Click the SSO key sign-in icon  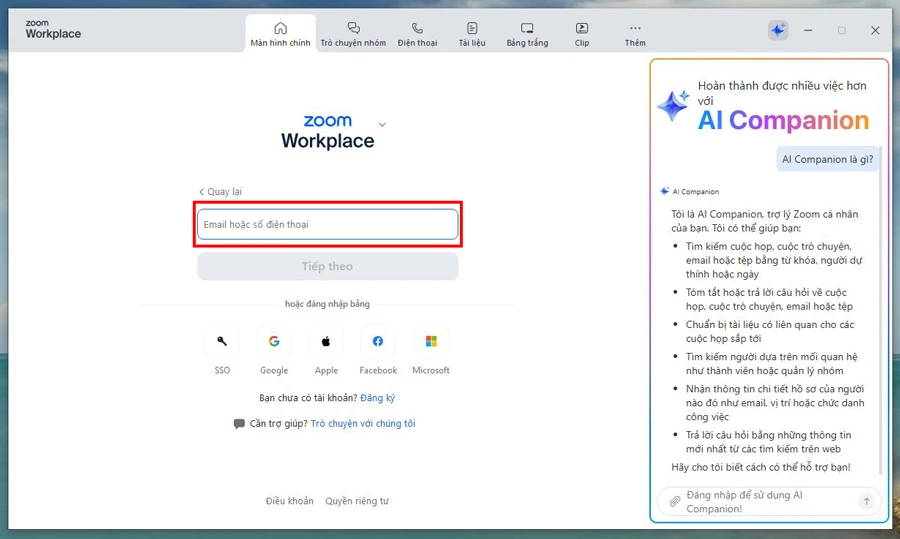222,342
